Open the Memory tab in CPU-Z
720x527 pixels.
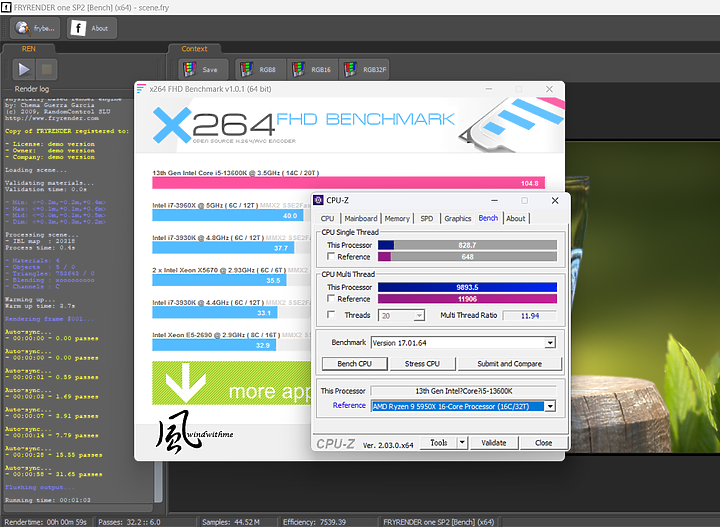[x=397, y=219]
